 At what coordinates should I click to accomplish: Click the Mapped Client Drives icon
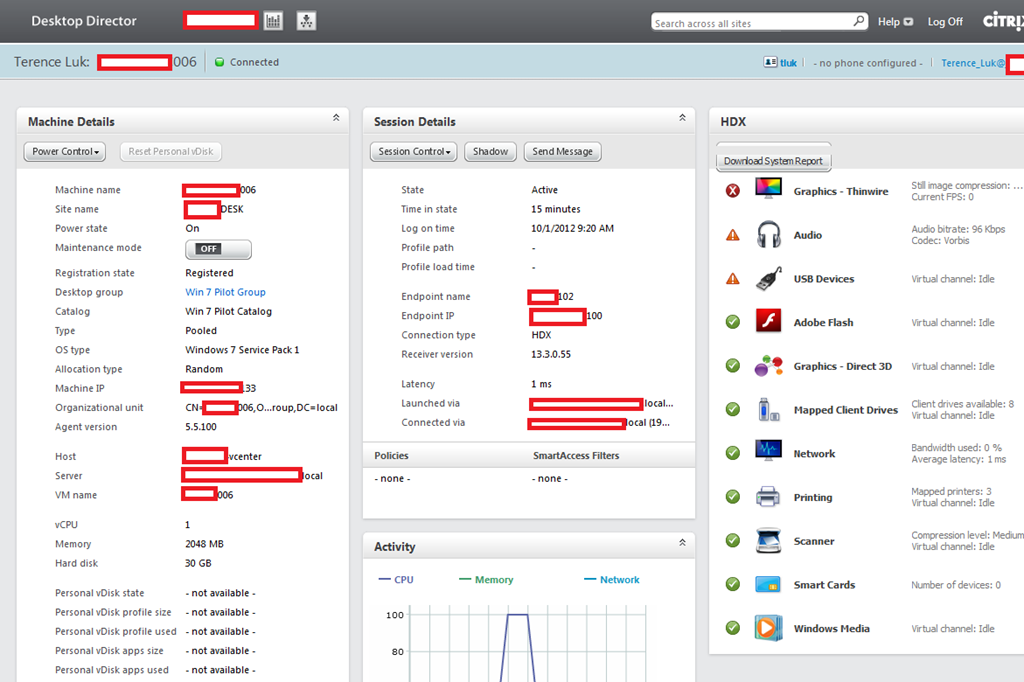768,409
